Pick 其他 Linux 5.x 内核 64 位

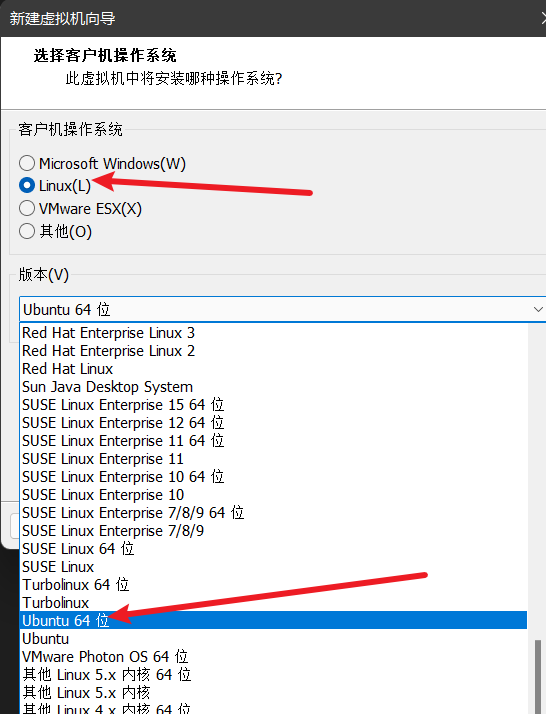[x=273, y=675]
